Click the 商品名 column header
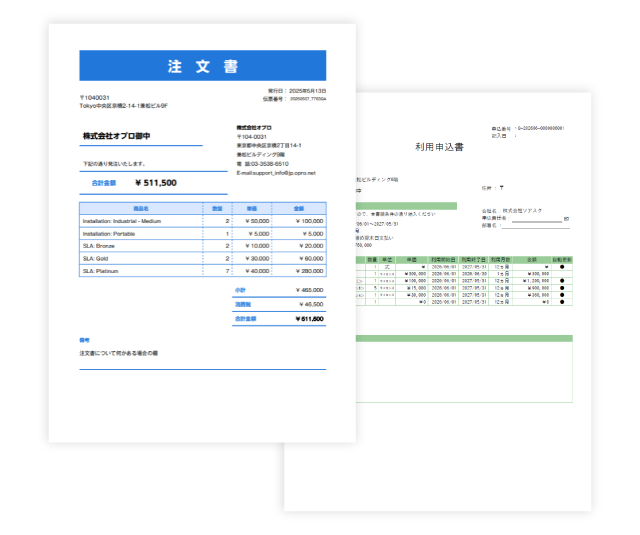 click(x=141, y=209)
